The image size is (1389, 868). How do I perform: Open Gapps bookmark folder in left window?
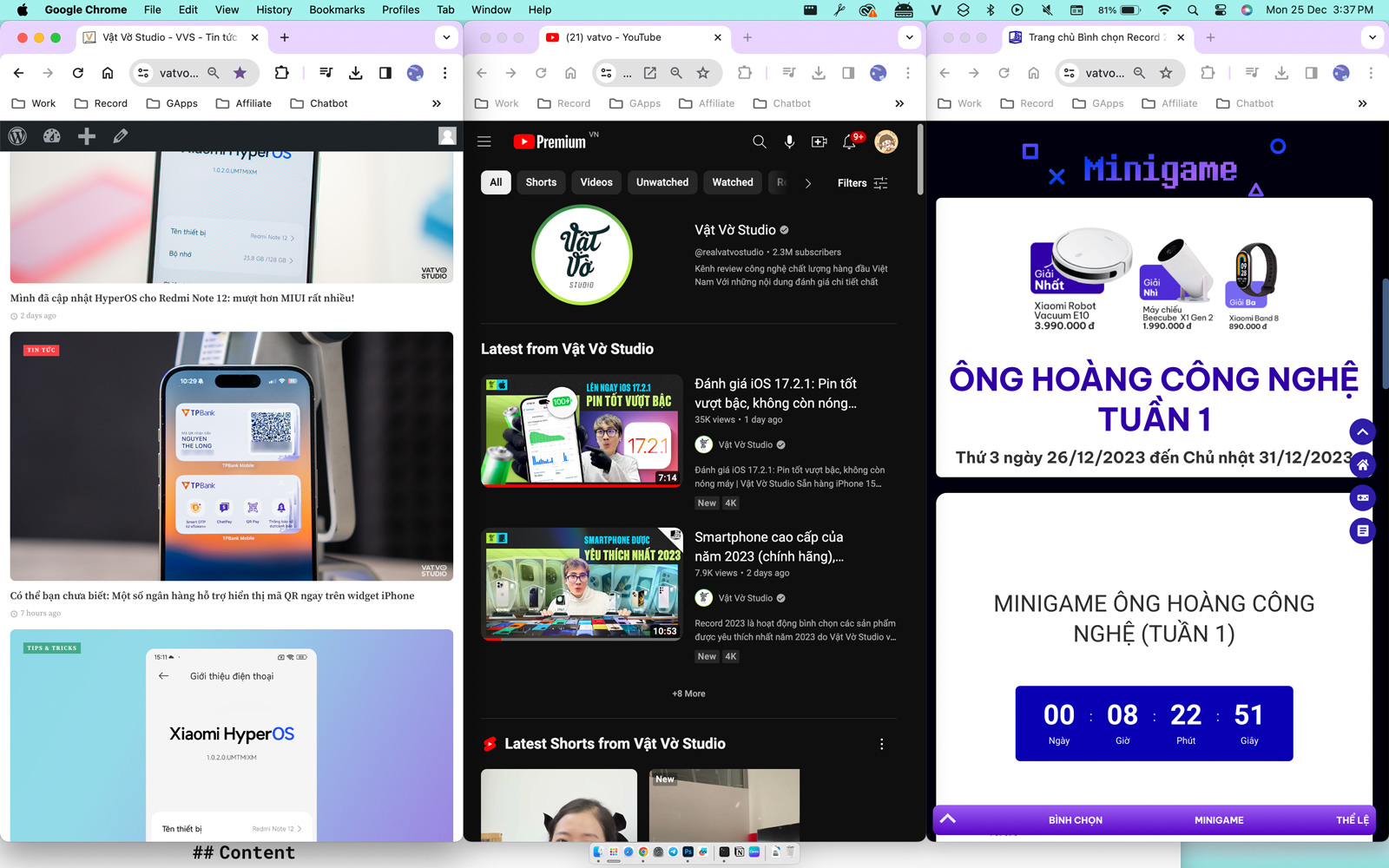(172, 103)
